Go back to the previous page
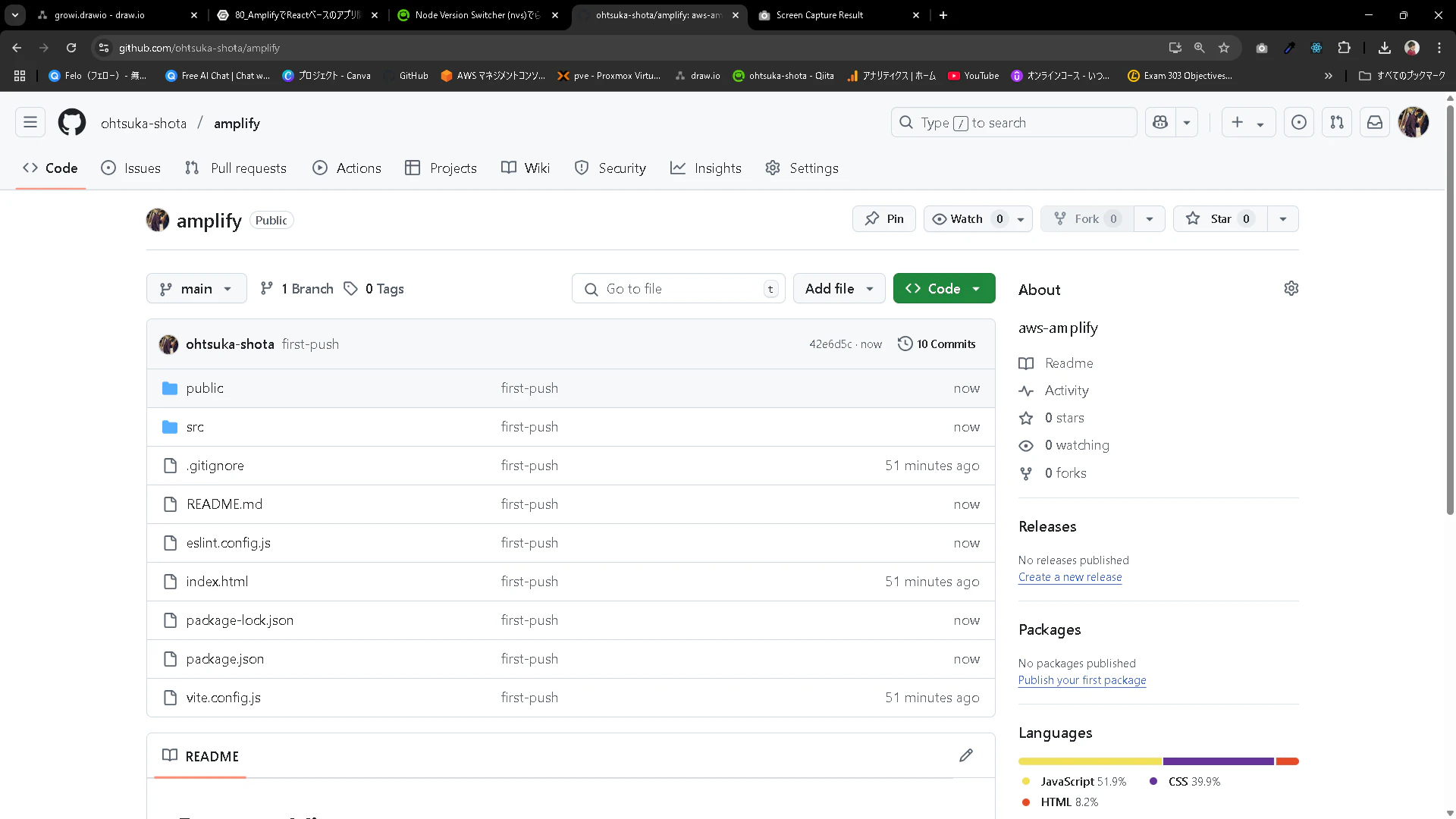 [17, 48]
